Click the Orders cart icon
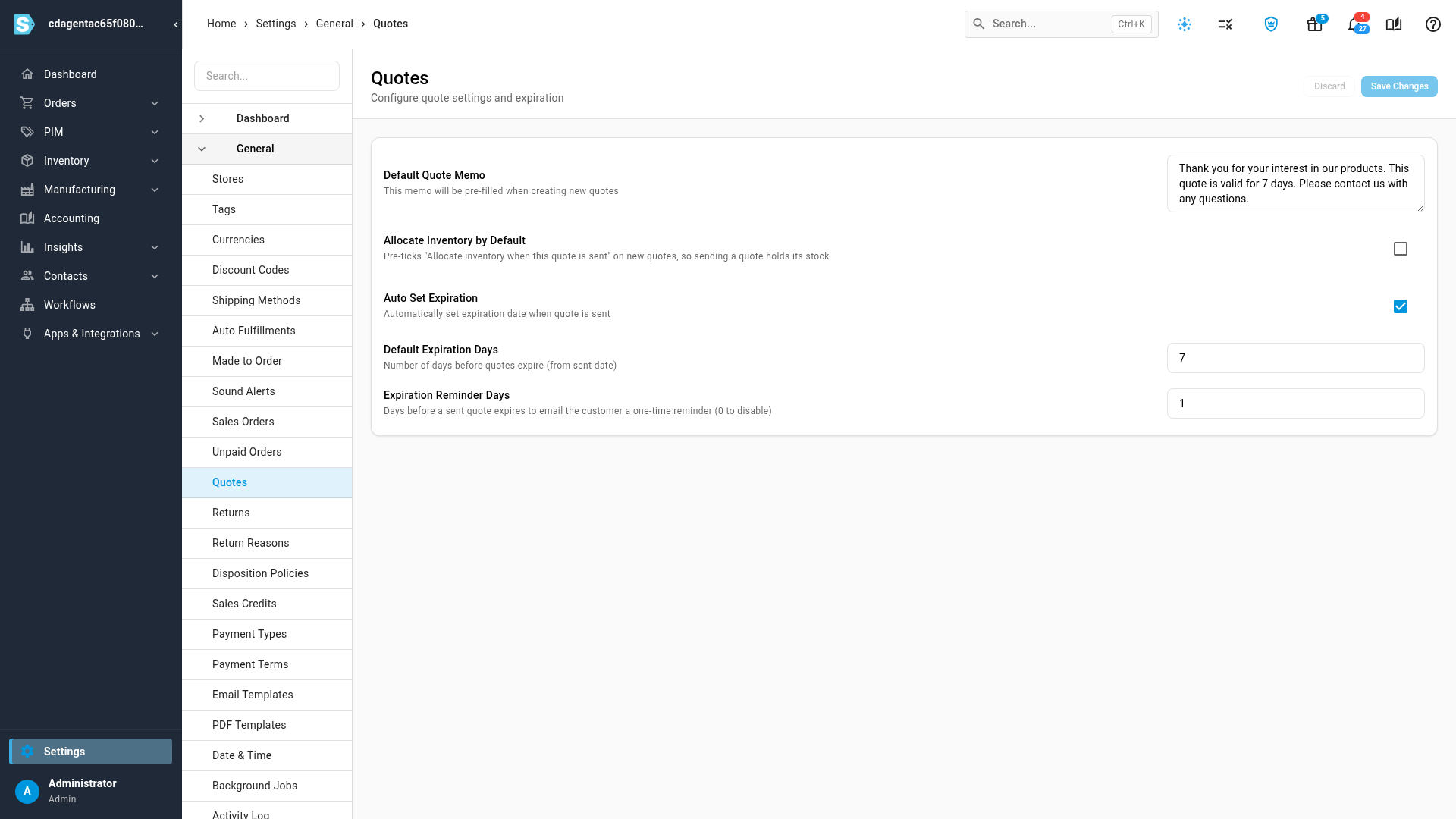The image size is (1456, 819). [27, 103]
